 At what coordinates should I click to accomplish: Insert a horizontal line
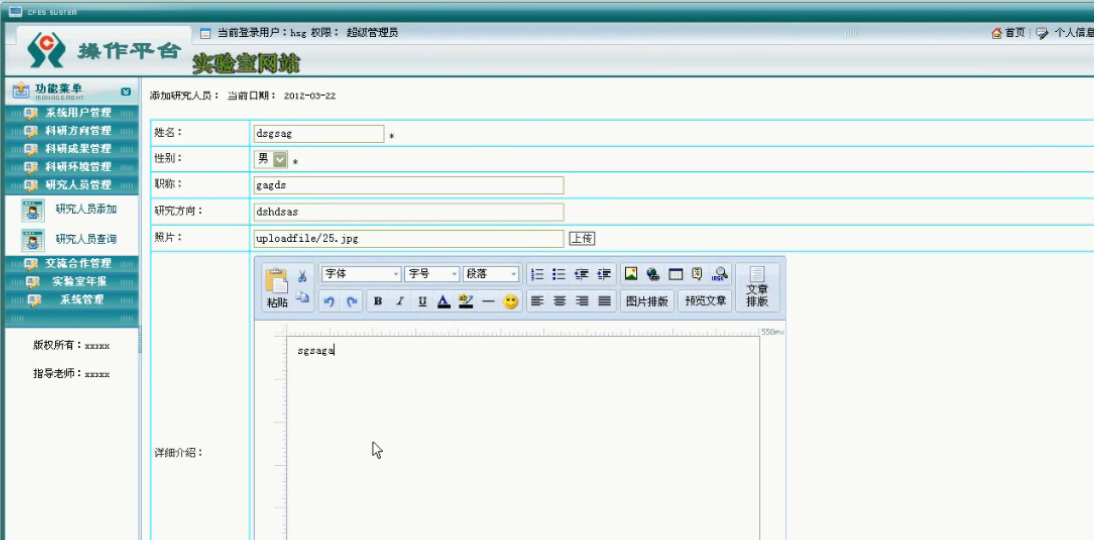(488, 301)
